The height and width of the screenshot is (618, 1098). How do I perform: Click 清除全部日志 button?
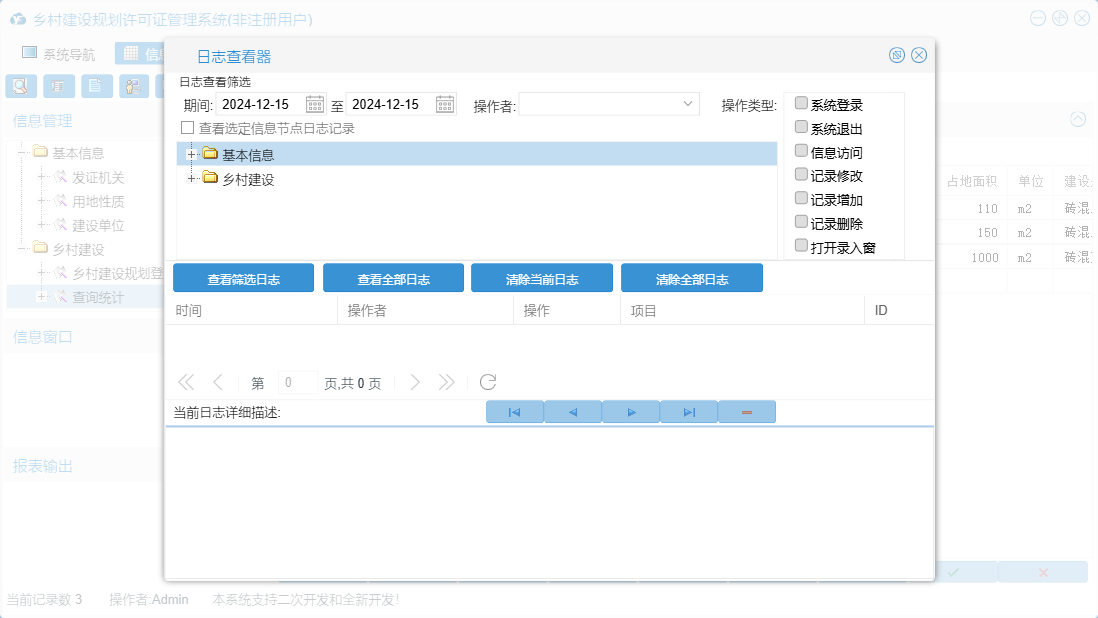pos(692,279)
